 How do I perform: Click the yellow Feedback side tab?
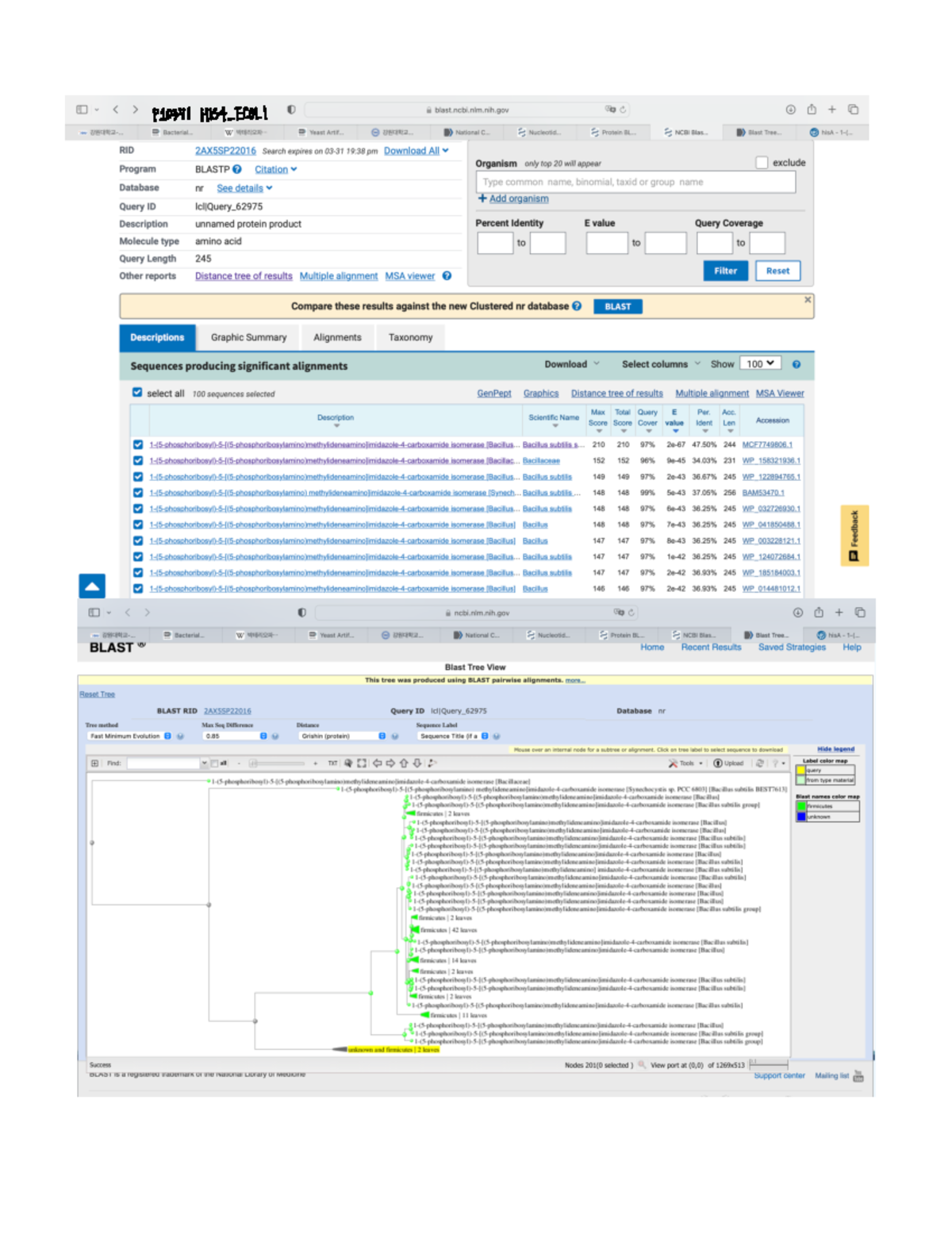coord(854,536)
